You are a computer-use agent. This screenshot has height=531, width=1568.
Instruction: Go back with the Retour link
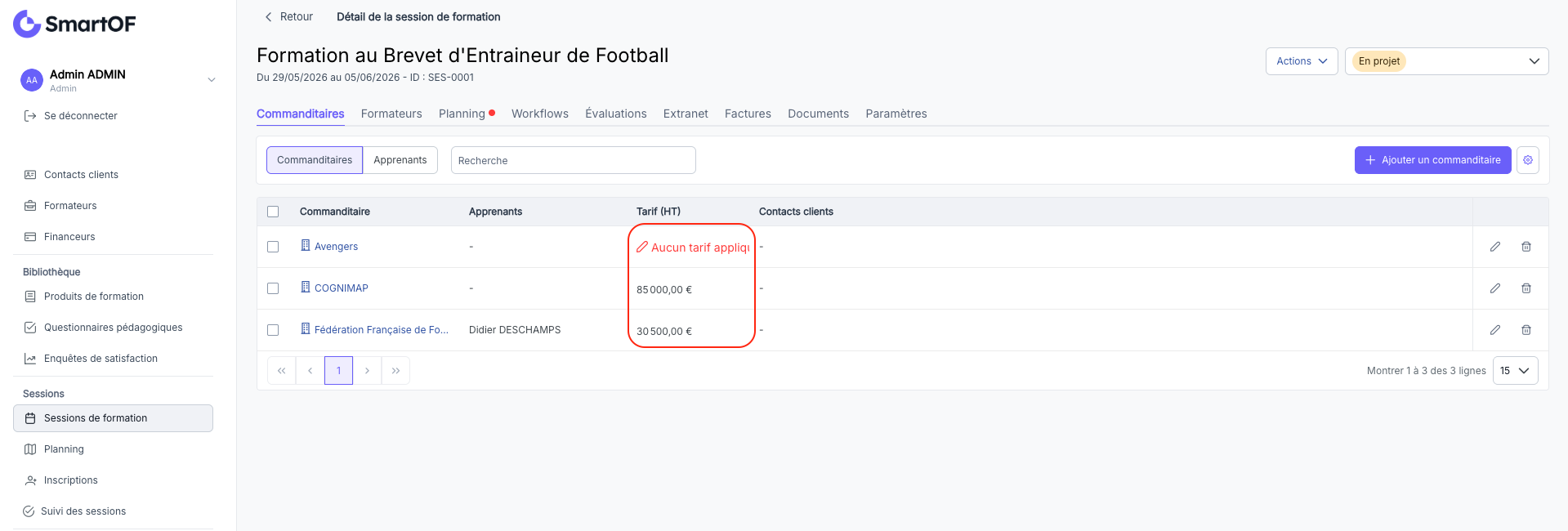(288, 16)
